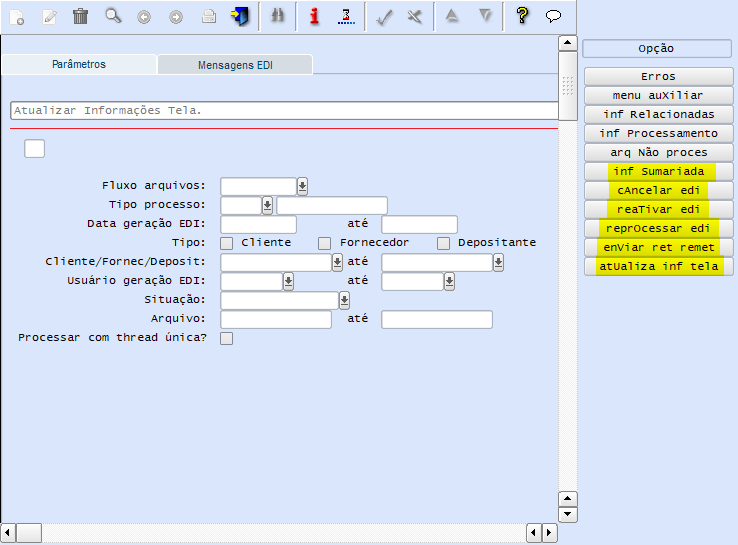Click the red information icon

314,16
